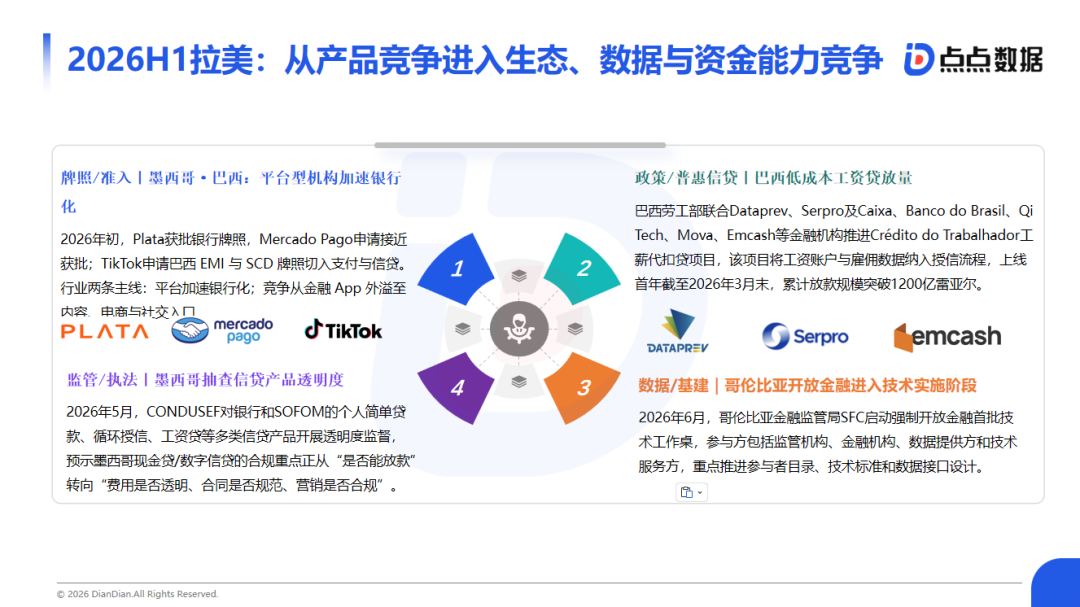Click heading 数据/基建 哥伦比亚开放金融

(807, 385)
